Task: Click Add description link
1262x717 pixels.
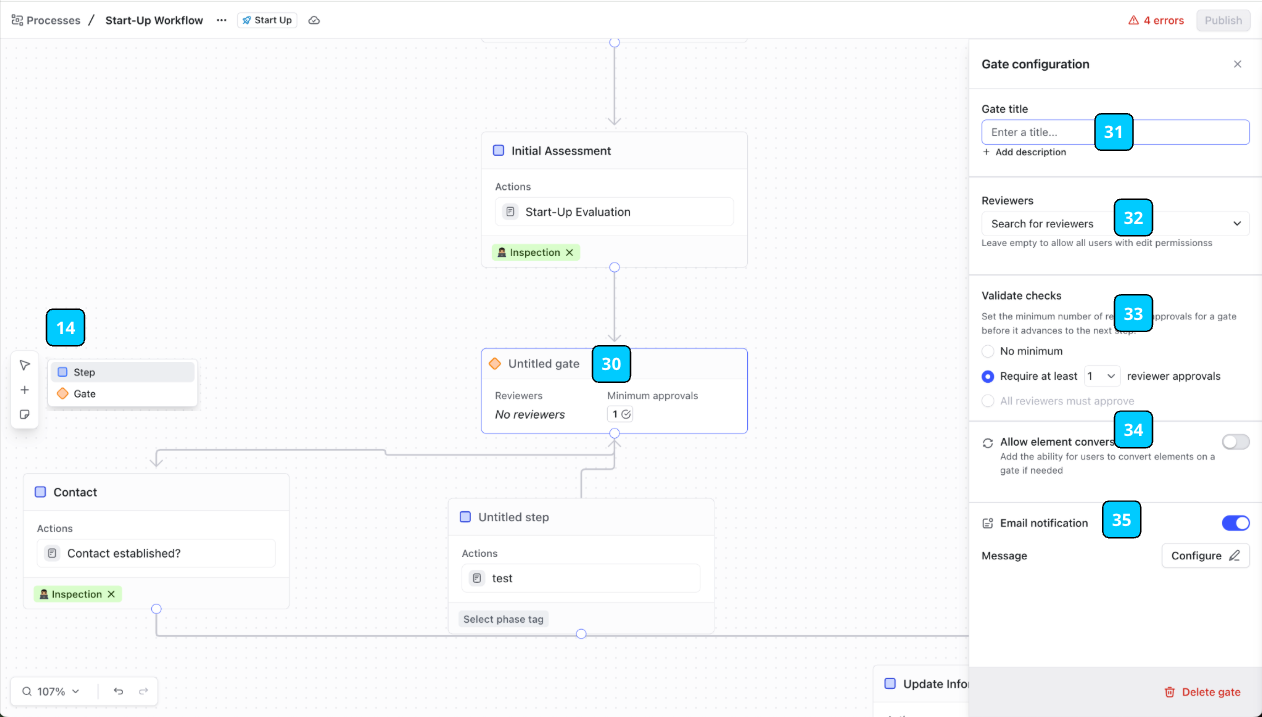Action: pos(1024,152)
